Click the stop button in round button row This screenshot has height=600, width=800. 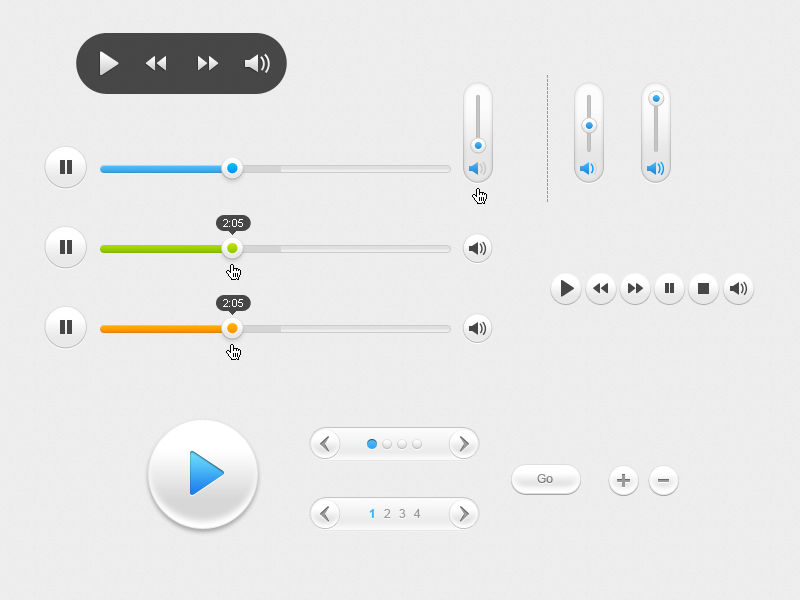point(704,289)
